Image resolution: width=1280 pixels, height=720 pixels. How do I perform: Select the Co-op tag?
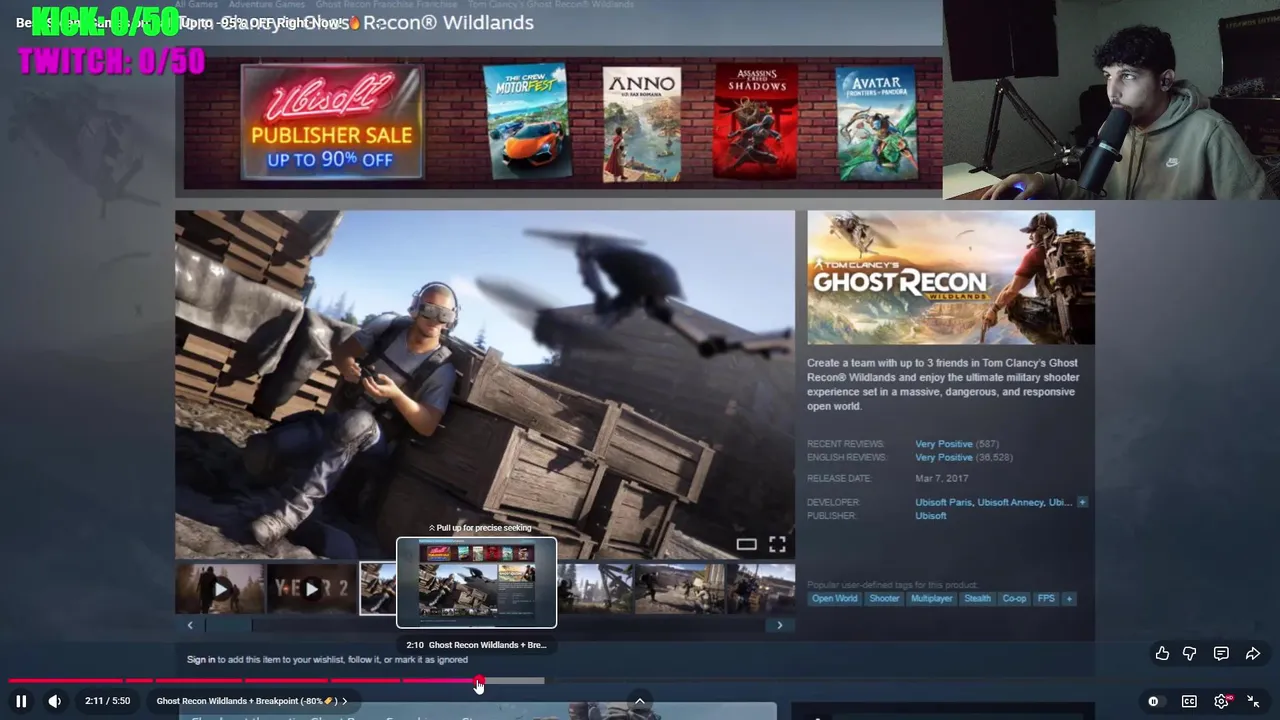tap(1014, 598)
